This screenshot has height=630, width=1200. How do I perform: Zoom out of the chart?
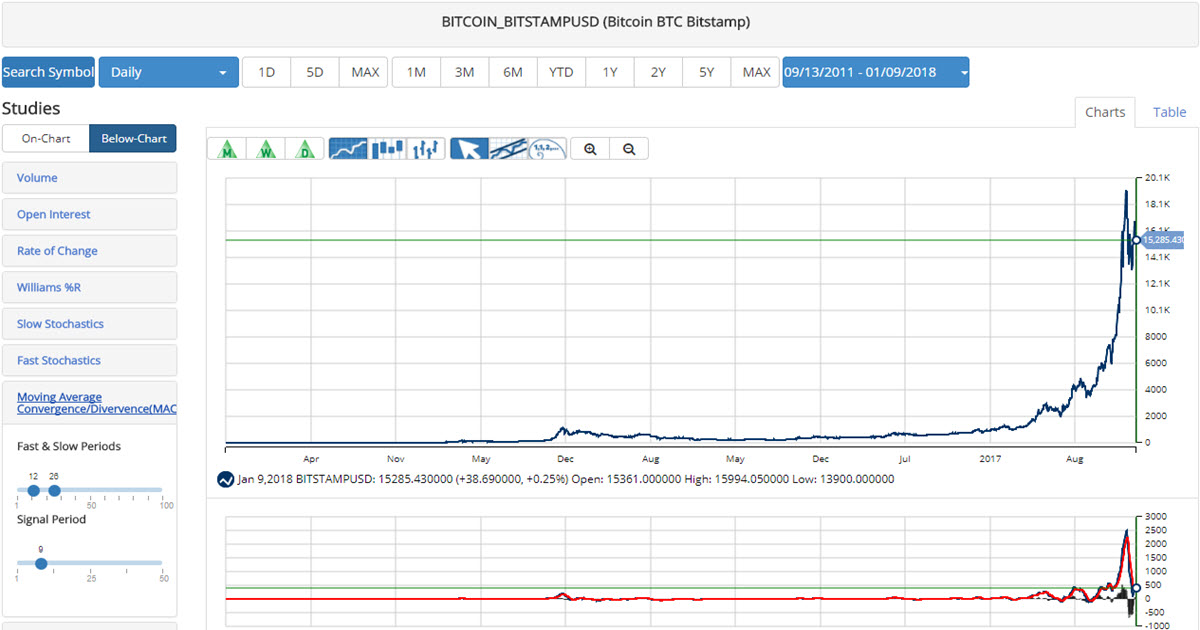point(629,149)
